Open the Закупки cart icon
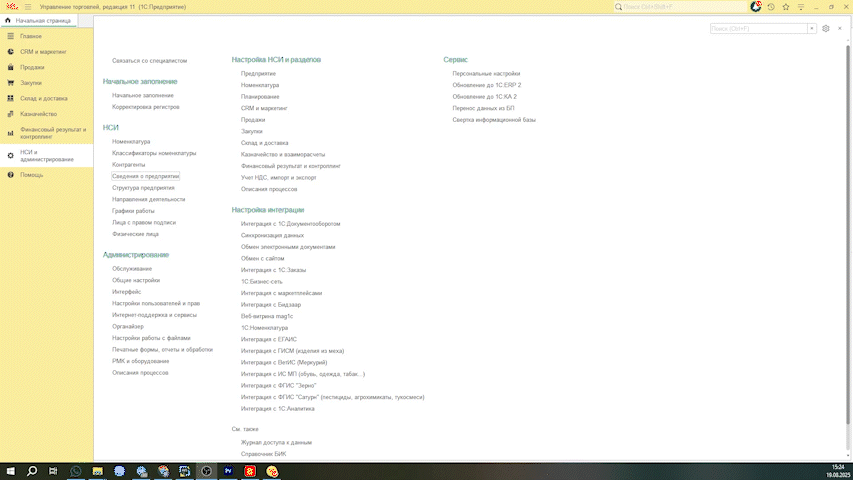The width and height of the screenshot is (854, 480). tap(10, 83)
